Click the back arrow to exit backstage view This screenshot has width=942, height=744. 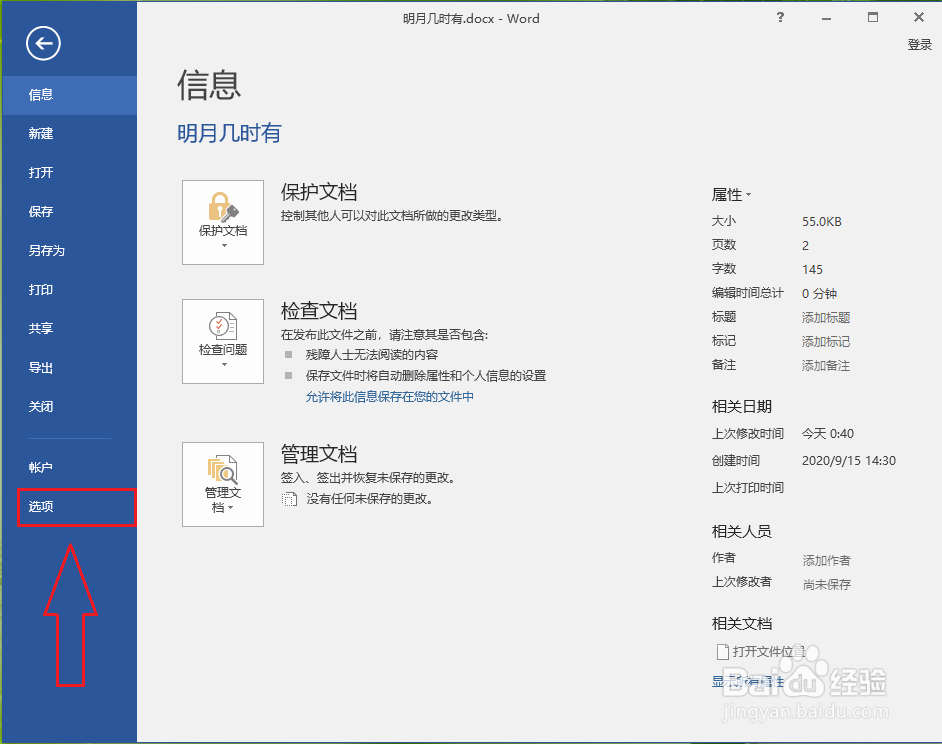pos(41,43)
